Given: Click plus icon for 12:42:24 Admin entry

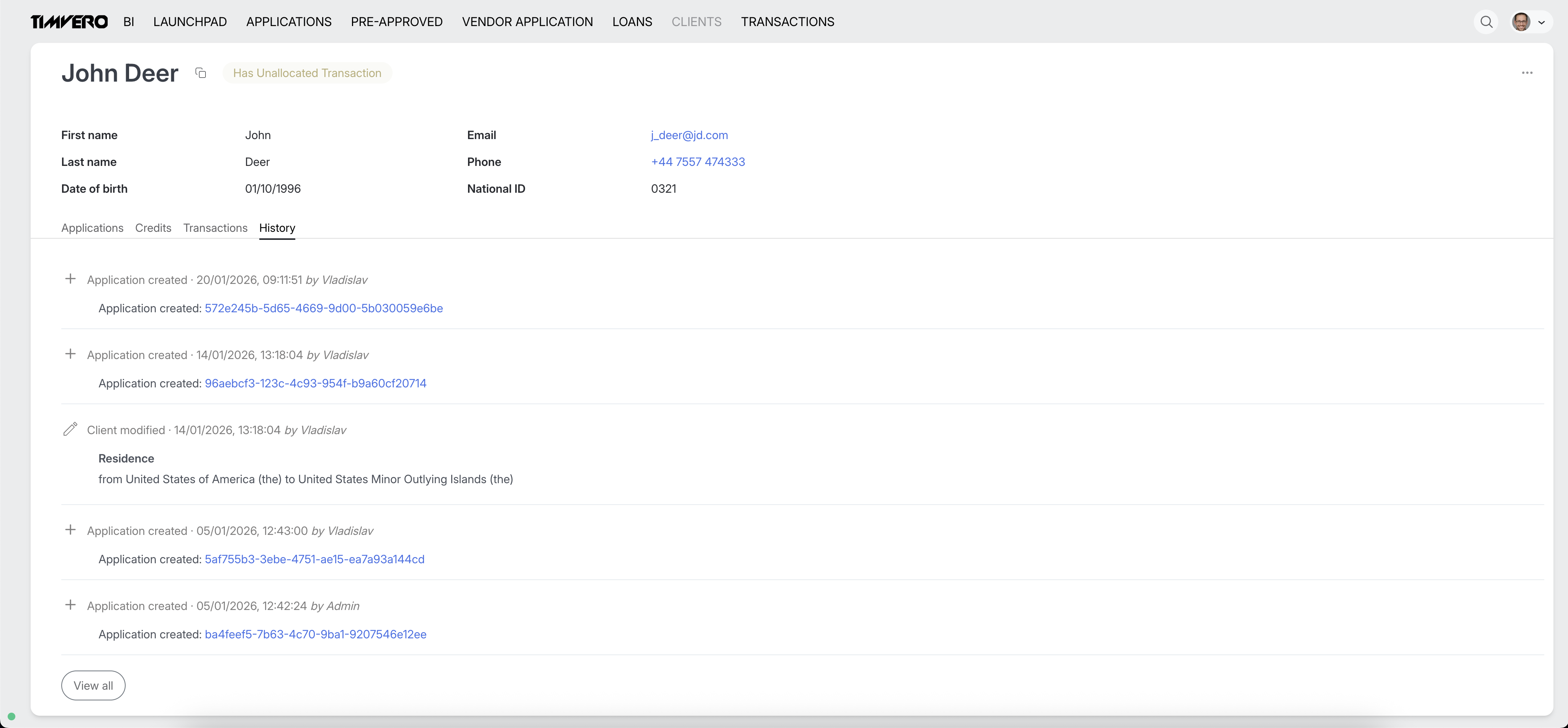Looking at the screenshot, I should click(70, 605).
